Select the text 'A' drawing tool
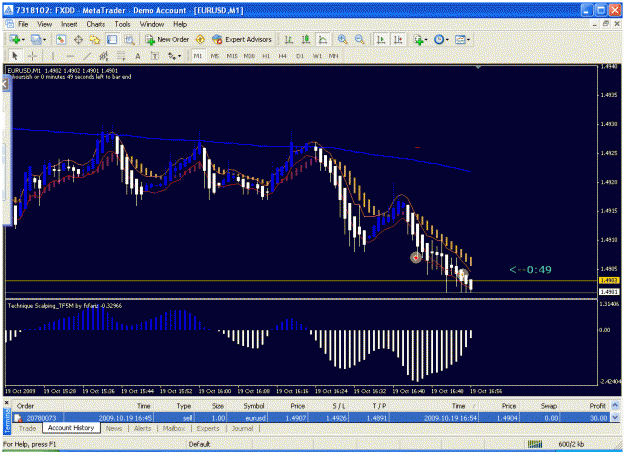Screen dimensions: 625x452 (138, 56)
